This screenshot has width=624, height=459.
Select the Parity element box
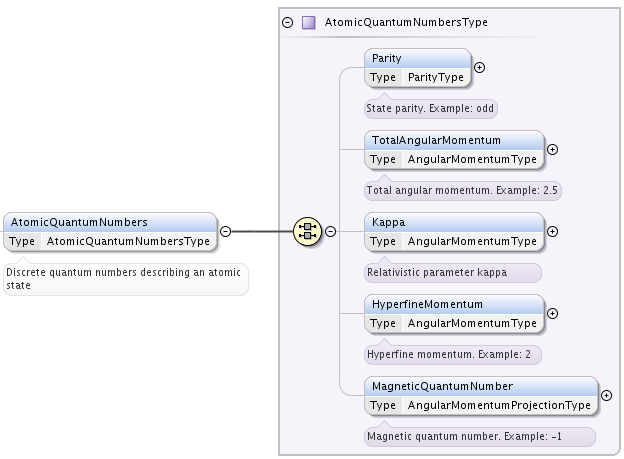[x=417, y=68]
